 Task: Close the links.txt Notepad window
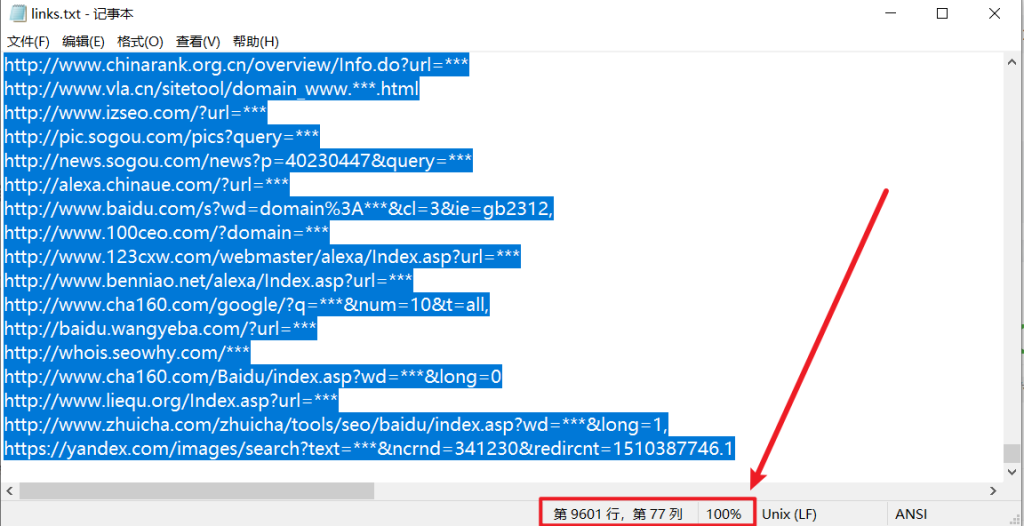coord(996,14)
